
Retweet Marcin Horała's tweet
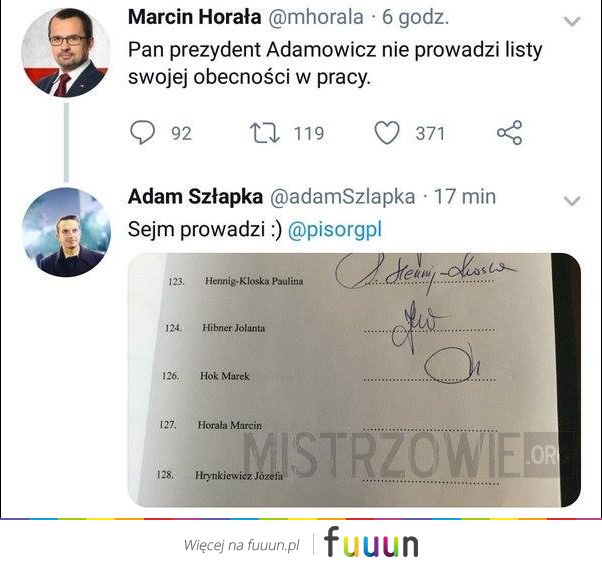(265, 133)
